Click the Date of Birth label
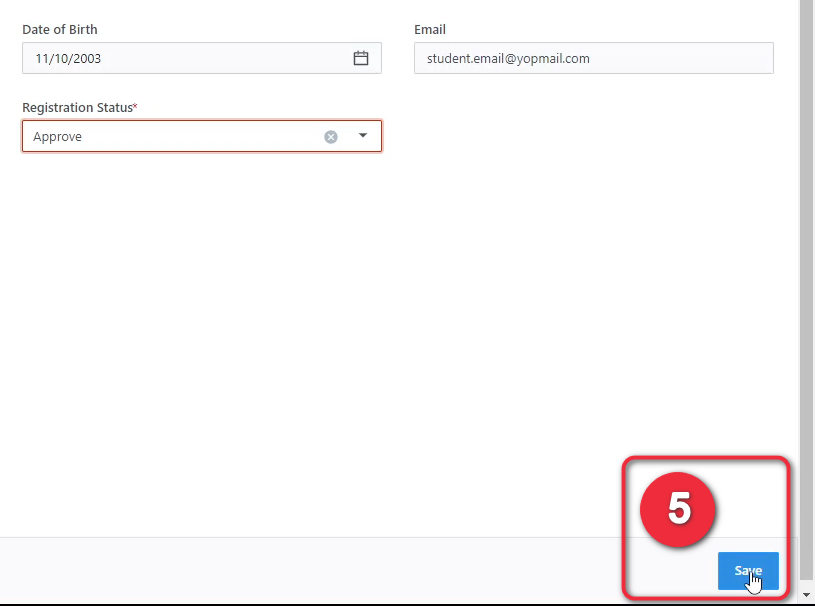 click(60, 30)
